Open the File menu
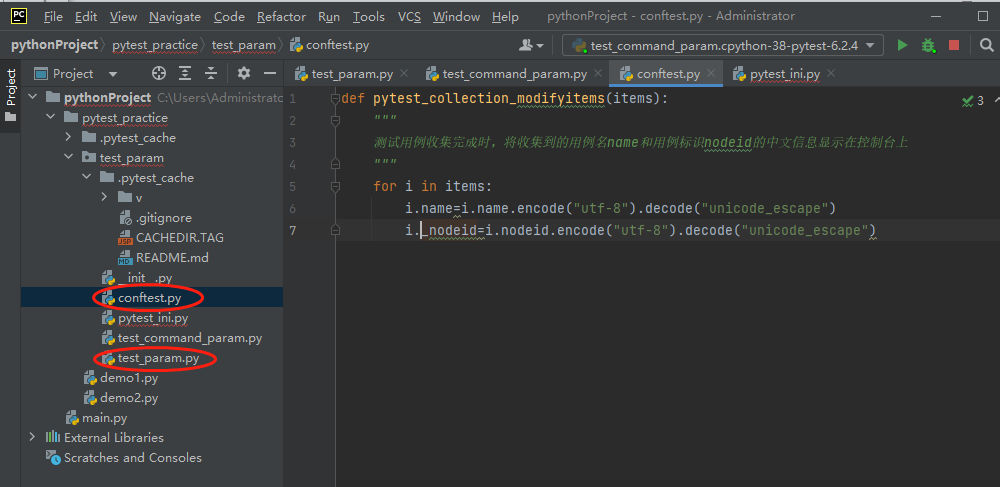 [54, 17]
